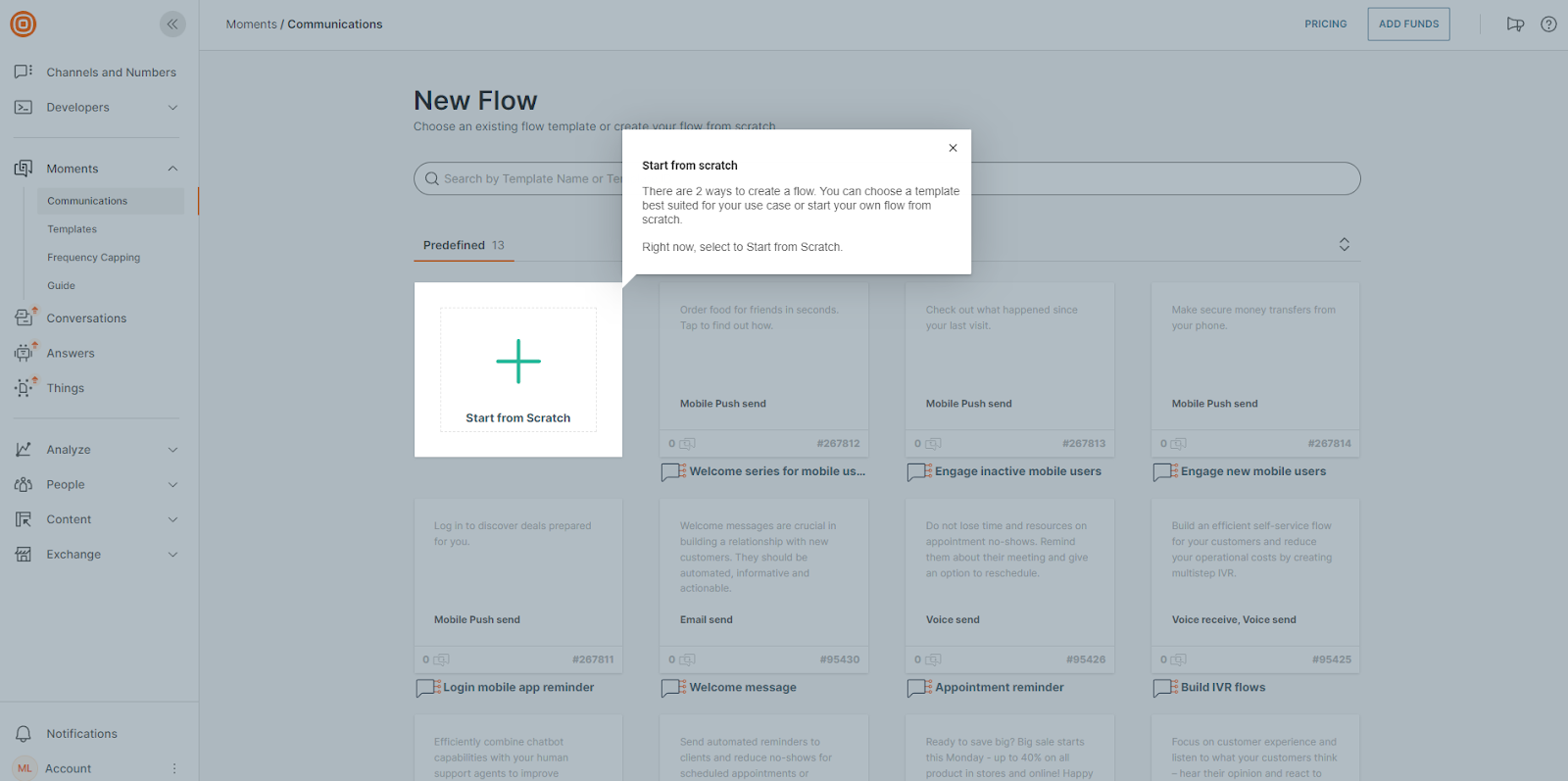Select the Predefined tab

click(464, 245)
